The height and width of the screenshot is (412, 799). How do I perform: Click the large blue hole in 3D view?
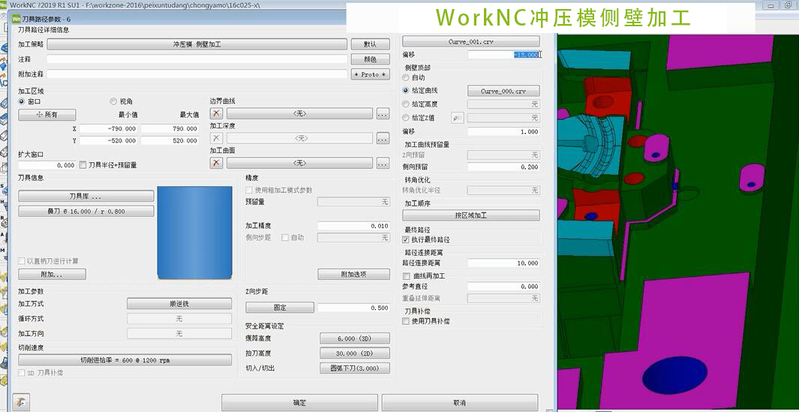click(675, 375)
